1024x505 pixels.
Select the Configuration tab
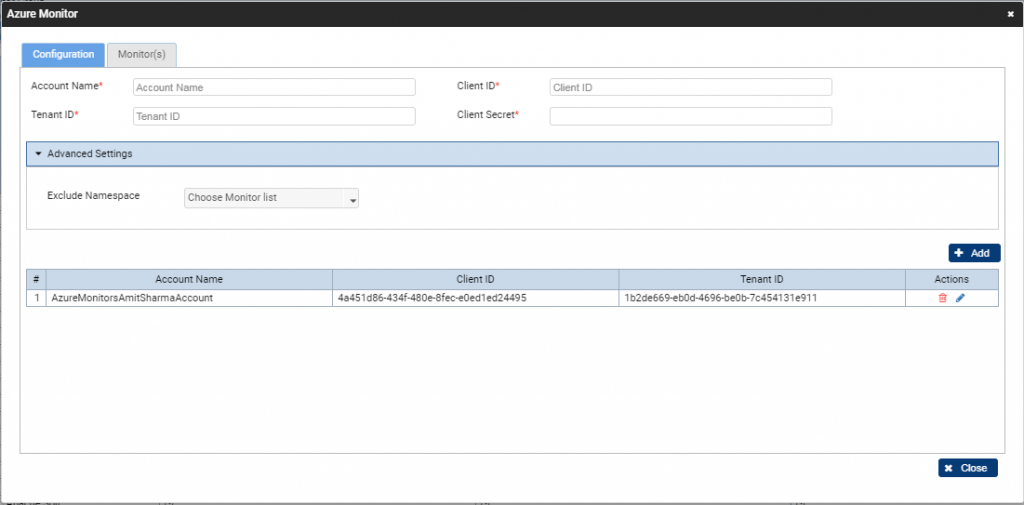63,55
